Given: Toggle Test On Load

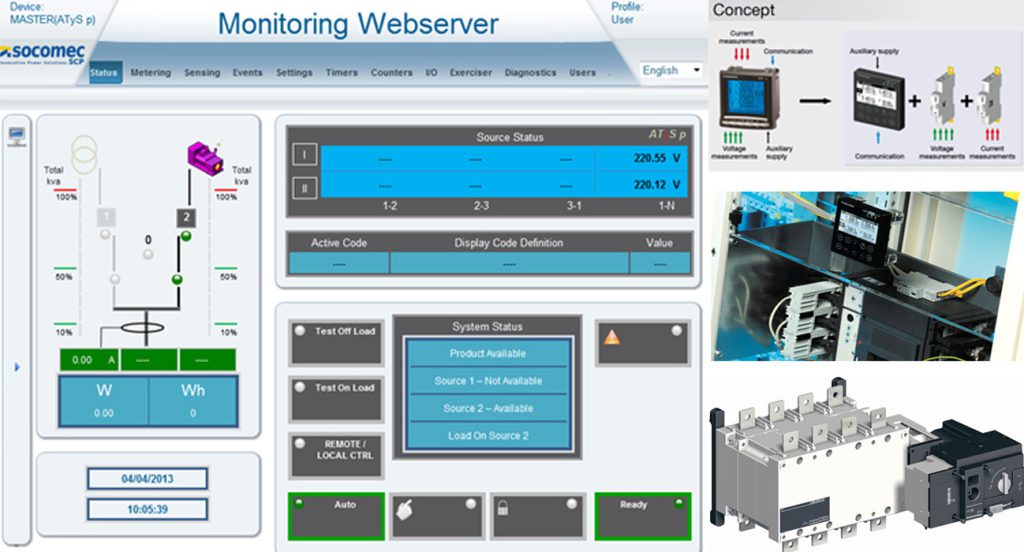Looking at the screenshot, I should (337, 398).
